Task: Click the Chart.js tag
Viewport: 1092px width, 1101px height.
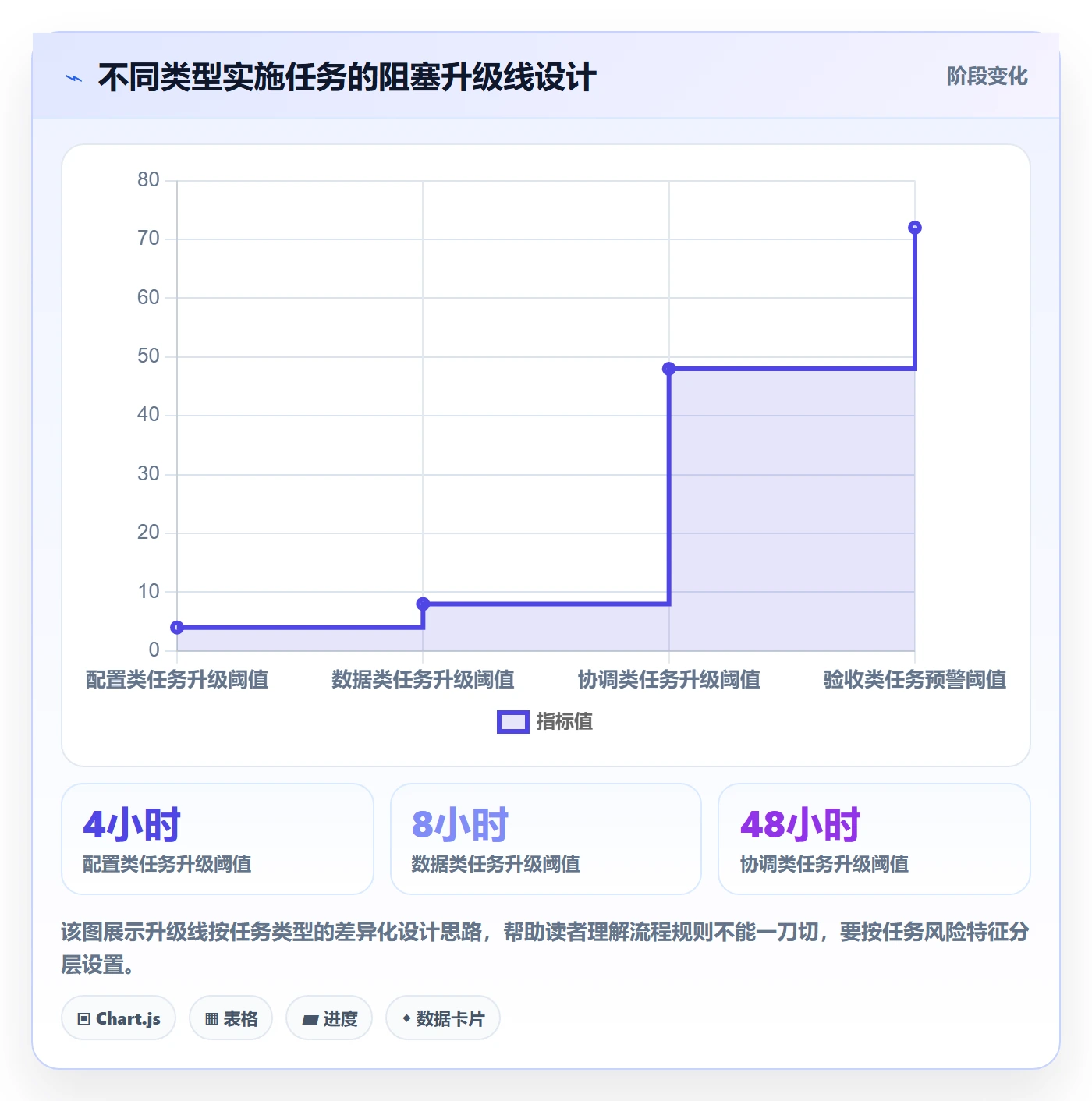Action: [119, 1018]
